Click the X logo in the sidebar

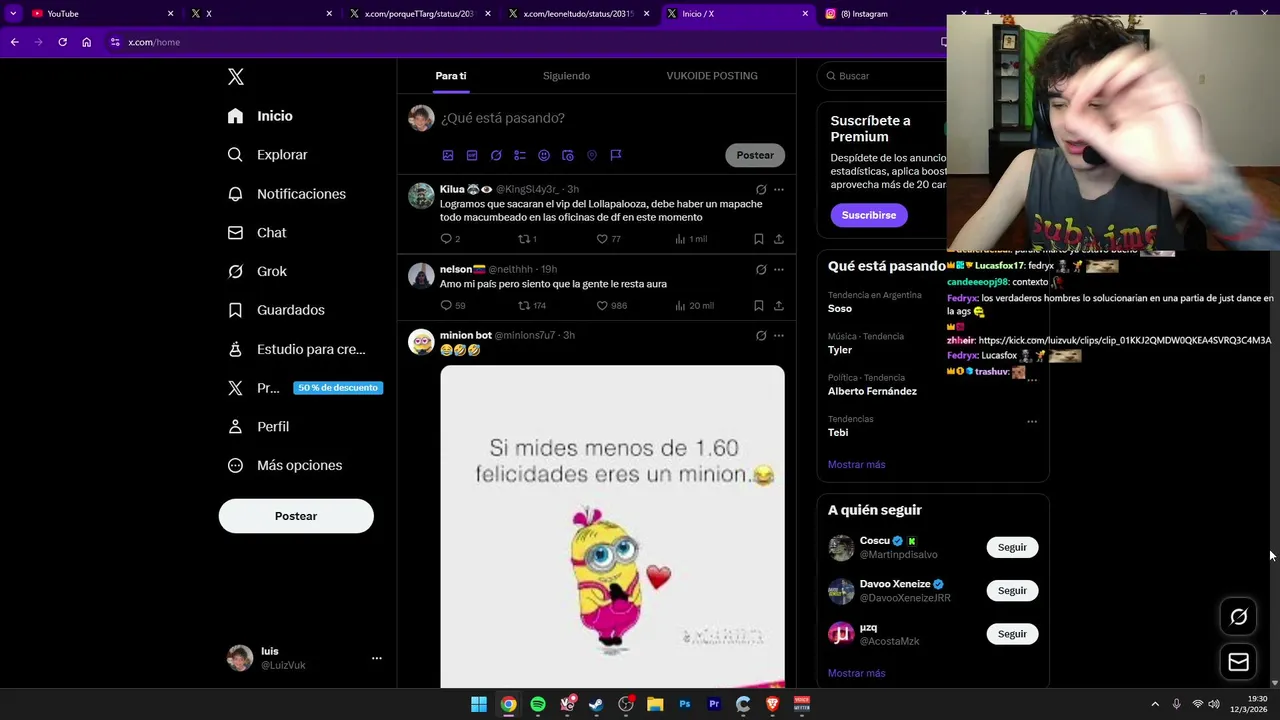pos(235,77)
